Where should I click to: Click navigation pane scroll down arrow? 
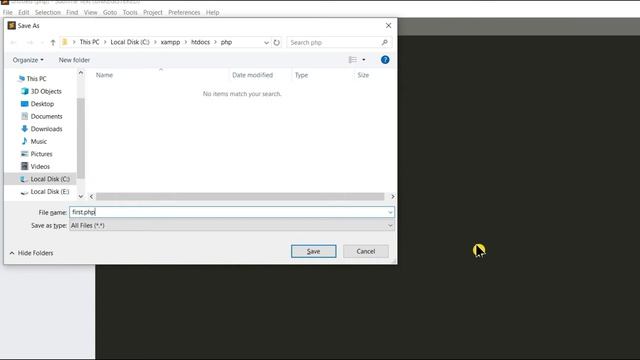[x=81, y=196]
